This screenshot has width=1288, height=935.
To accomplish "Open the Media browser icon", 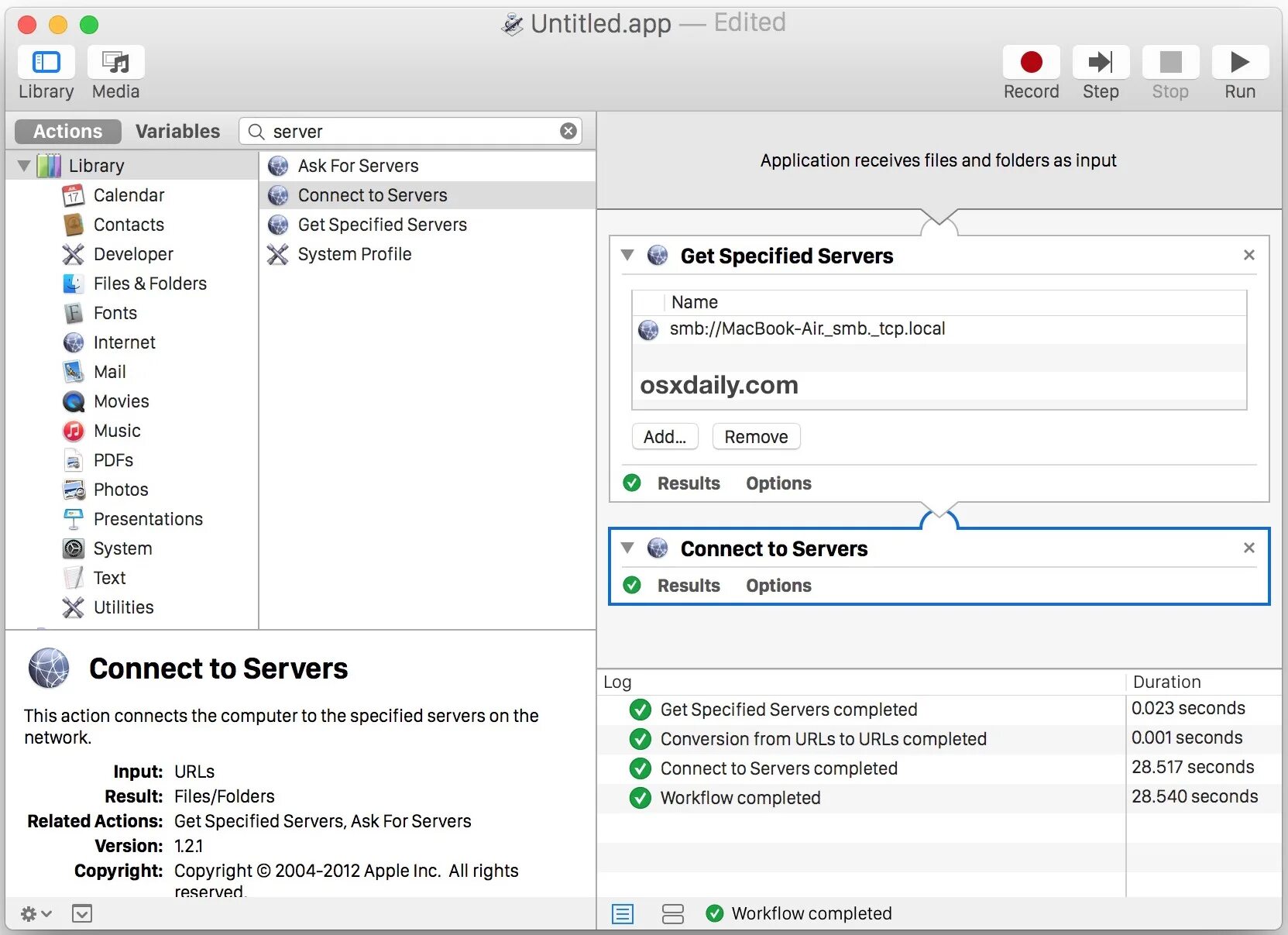I will tap(116, 63).
